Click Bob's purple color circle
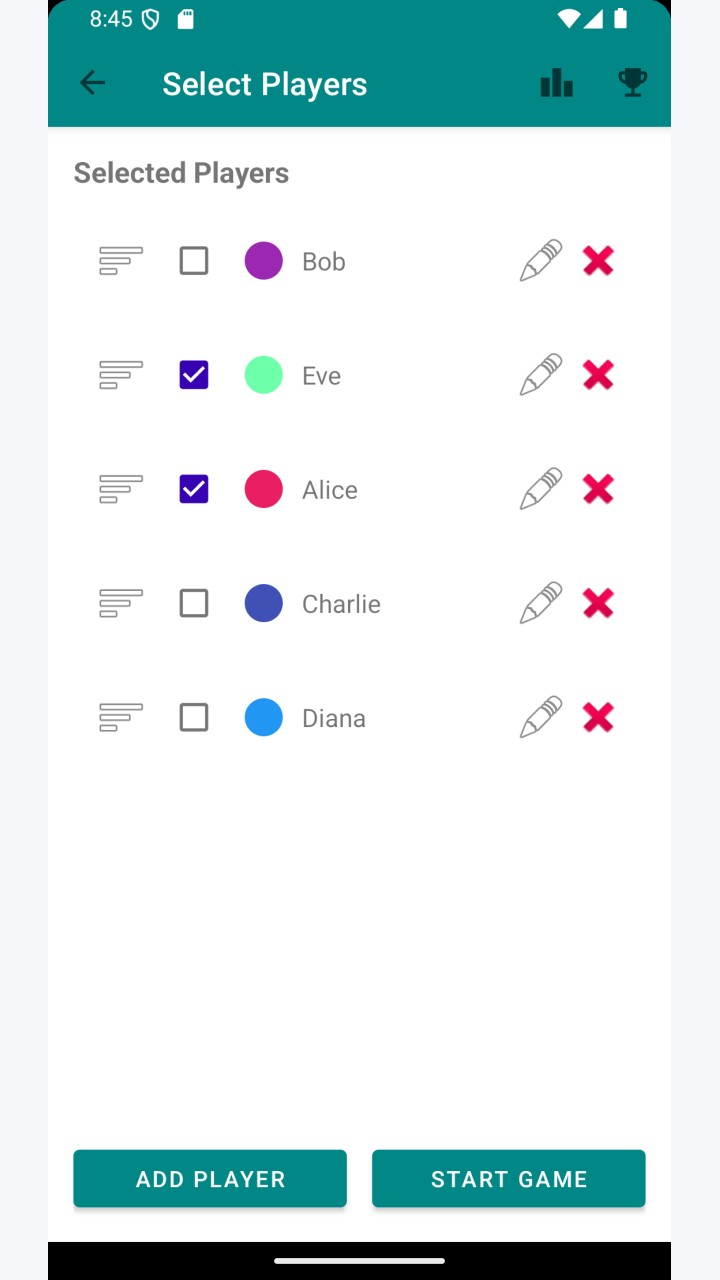This screenshot has width=720, height=1280. 264,261
